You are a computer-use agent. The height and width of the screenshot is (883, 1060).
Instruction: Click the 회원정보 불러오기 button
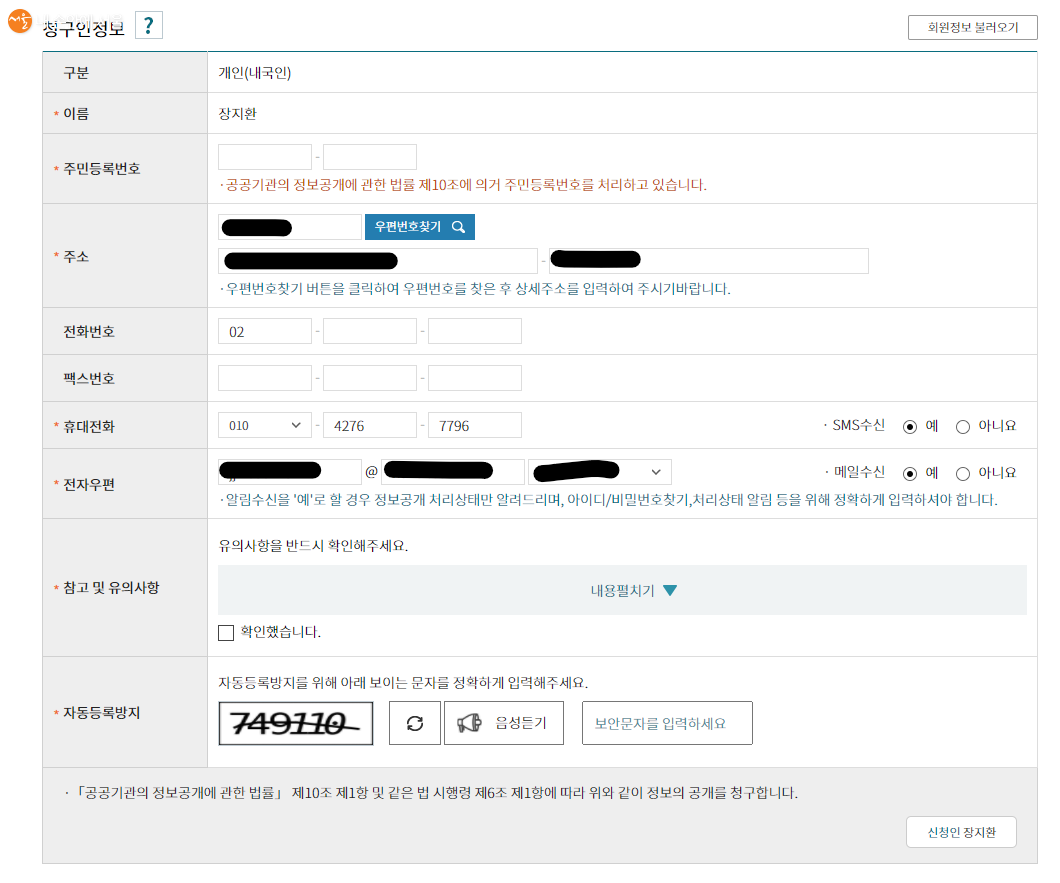[x=972, y=27]
